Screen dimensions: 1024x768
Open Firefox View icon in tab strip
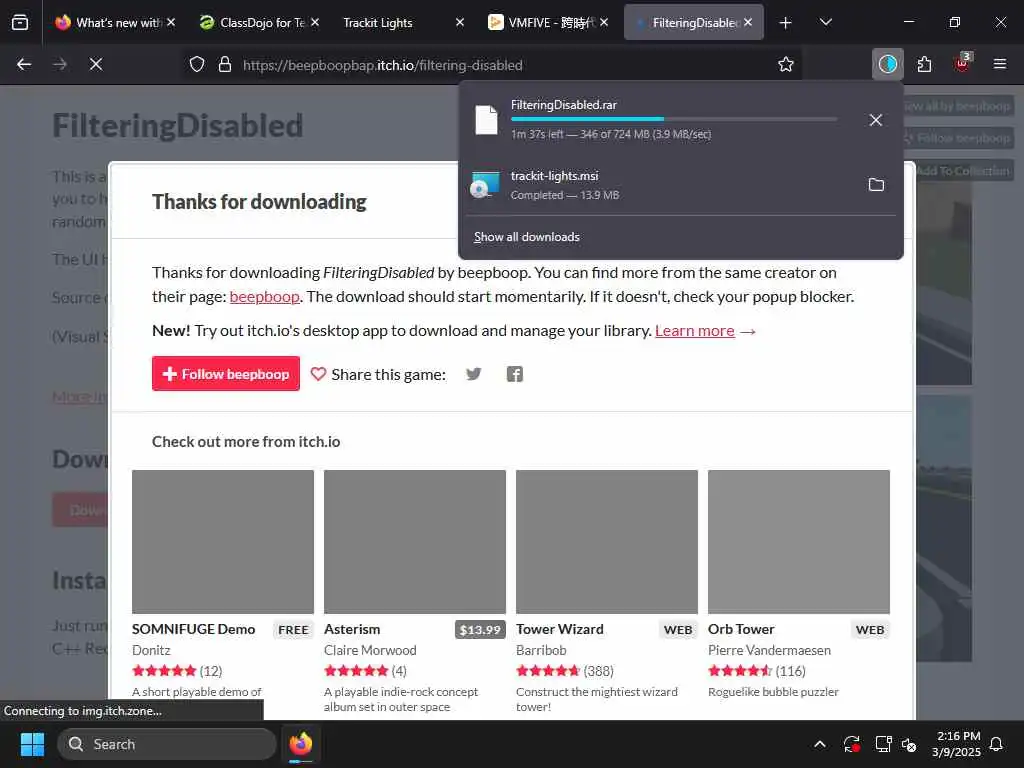(x=20, y=22)
